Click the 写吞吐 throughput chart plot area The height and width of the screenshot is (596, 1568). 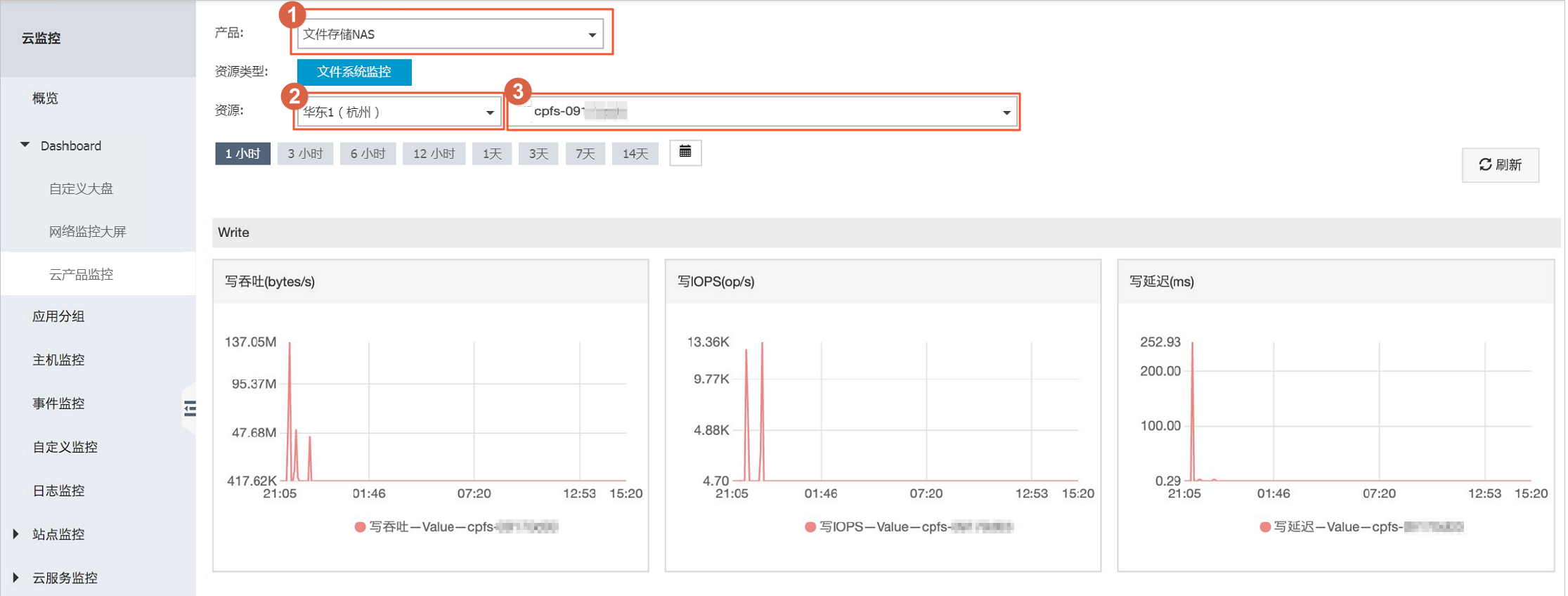point(453,411)
